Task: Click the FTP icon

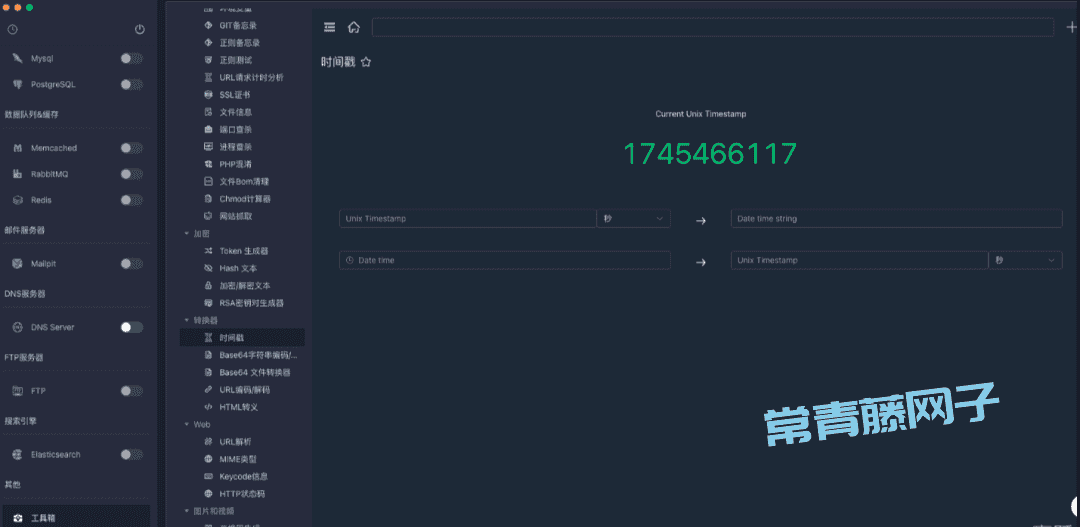Action: tap(18, 391)
